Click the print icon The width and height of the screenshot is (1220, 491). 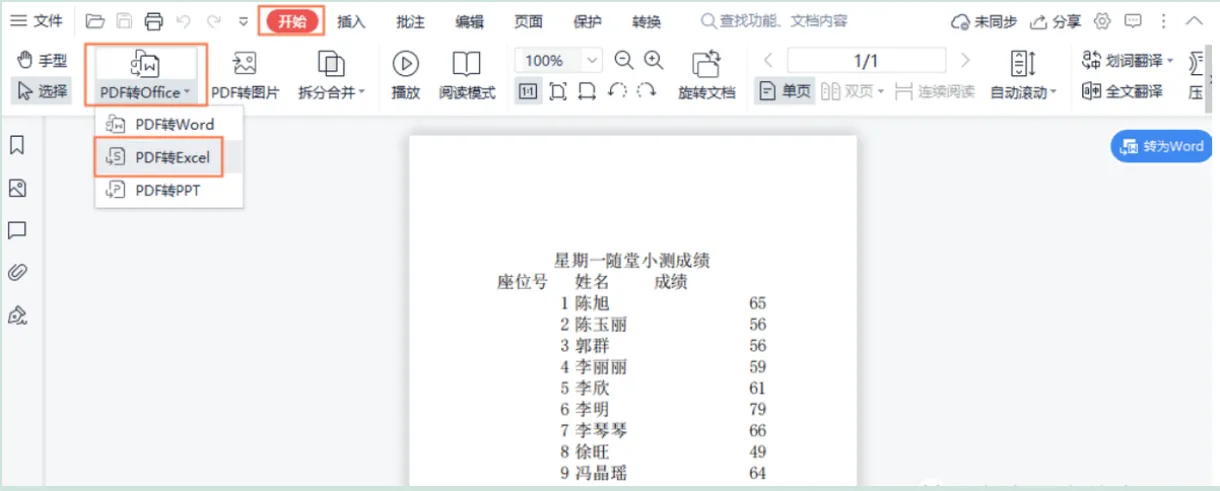point(153,21)
